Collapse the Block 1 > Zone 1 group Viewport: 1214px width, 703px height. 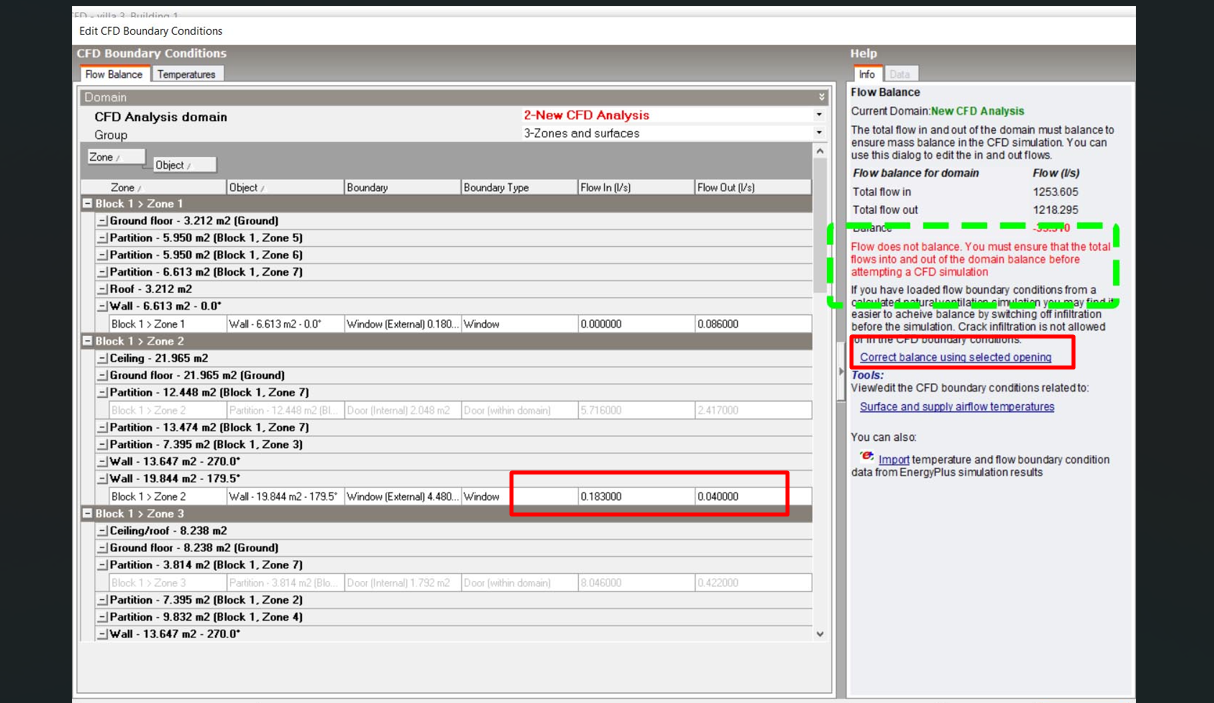pyautogui.click(x=88, y=204)
